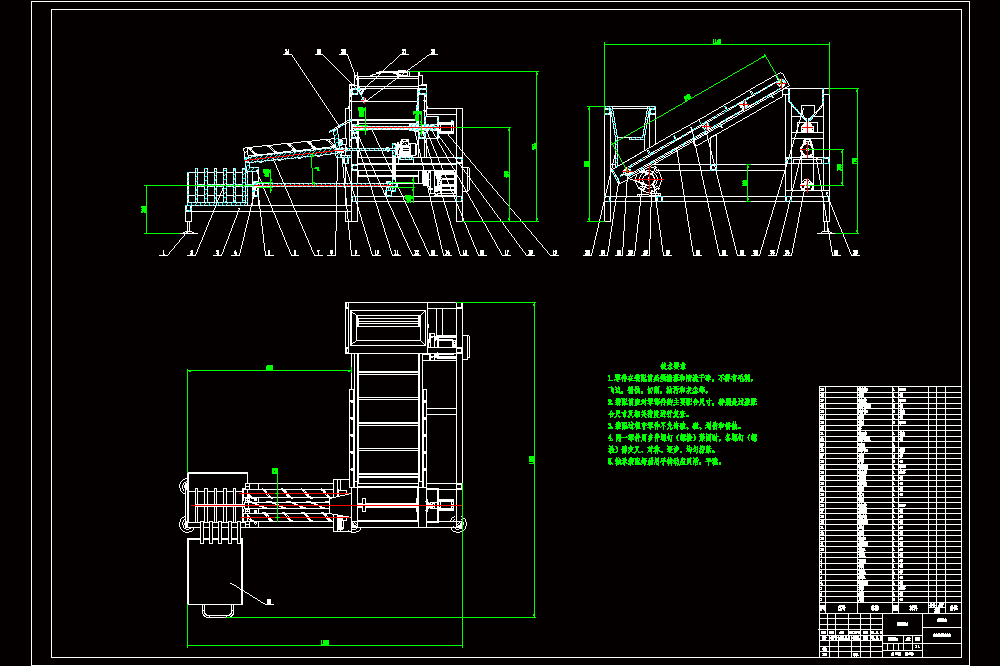Select the large rectangular tray in plan view
The image size is (1000, 666).
[x=215, y=571]
